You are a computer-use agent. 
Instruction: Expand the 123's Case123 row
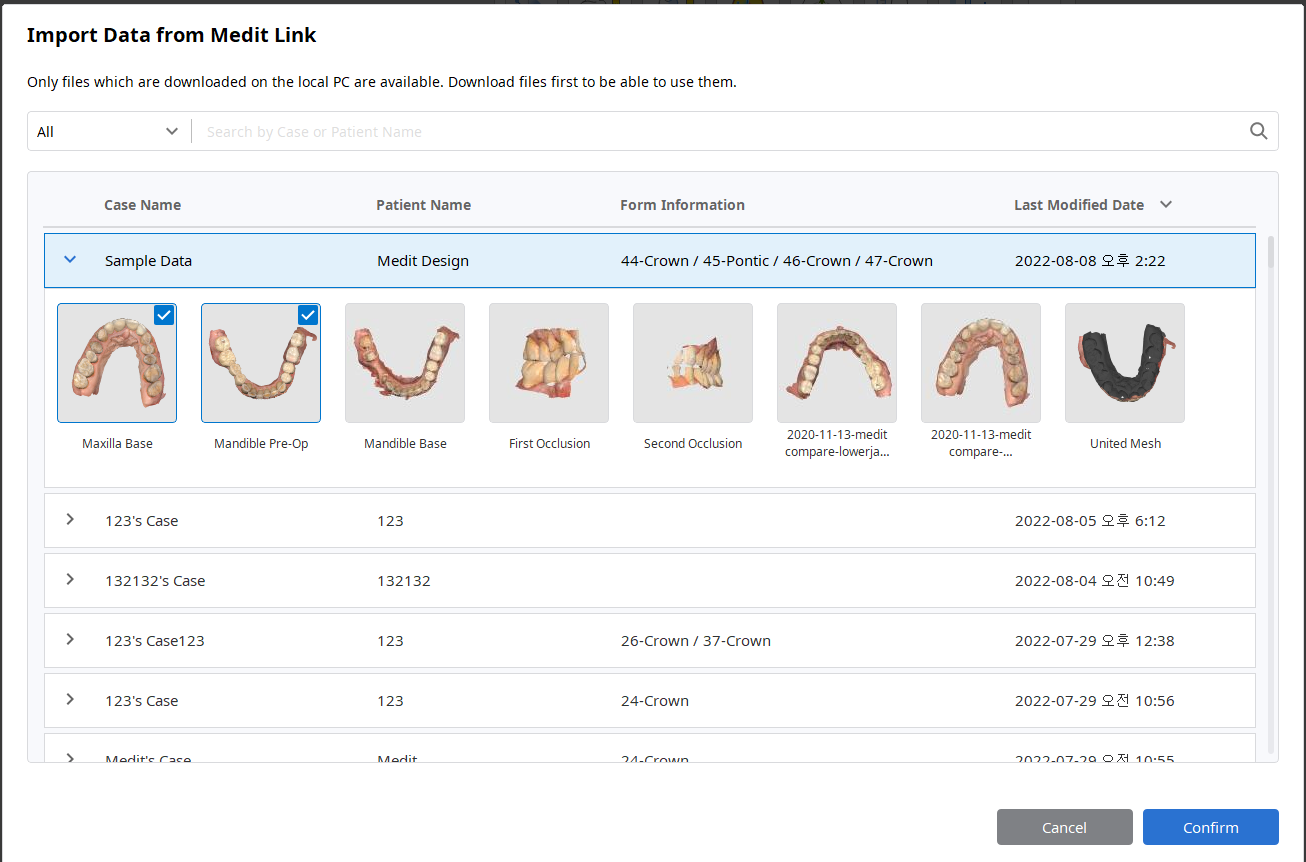70,640
